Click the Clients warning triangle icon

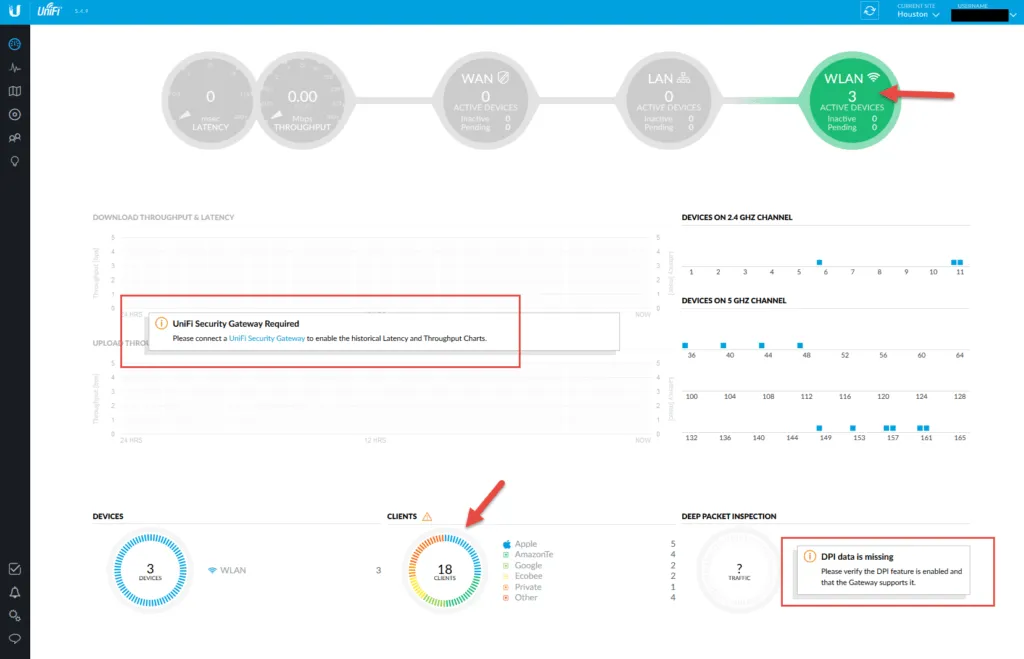(427, 517)
